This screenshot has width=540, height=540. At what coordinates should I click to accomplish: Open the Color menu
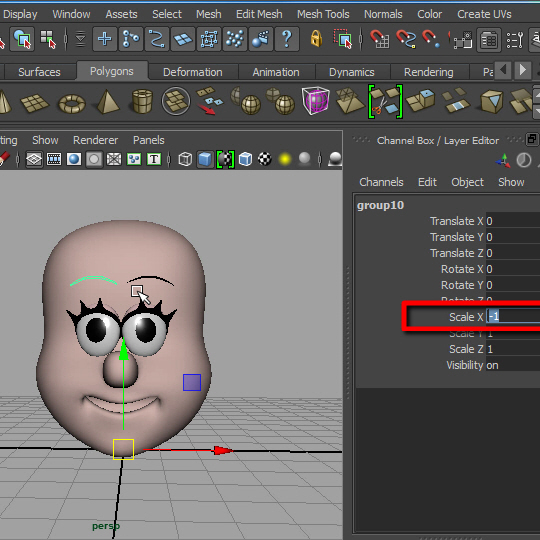tap(429, 14)
